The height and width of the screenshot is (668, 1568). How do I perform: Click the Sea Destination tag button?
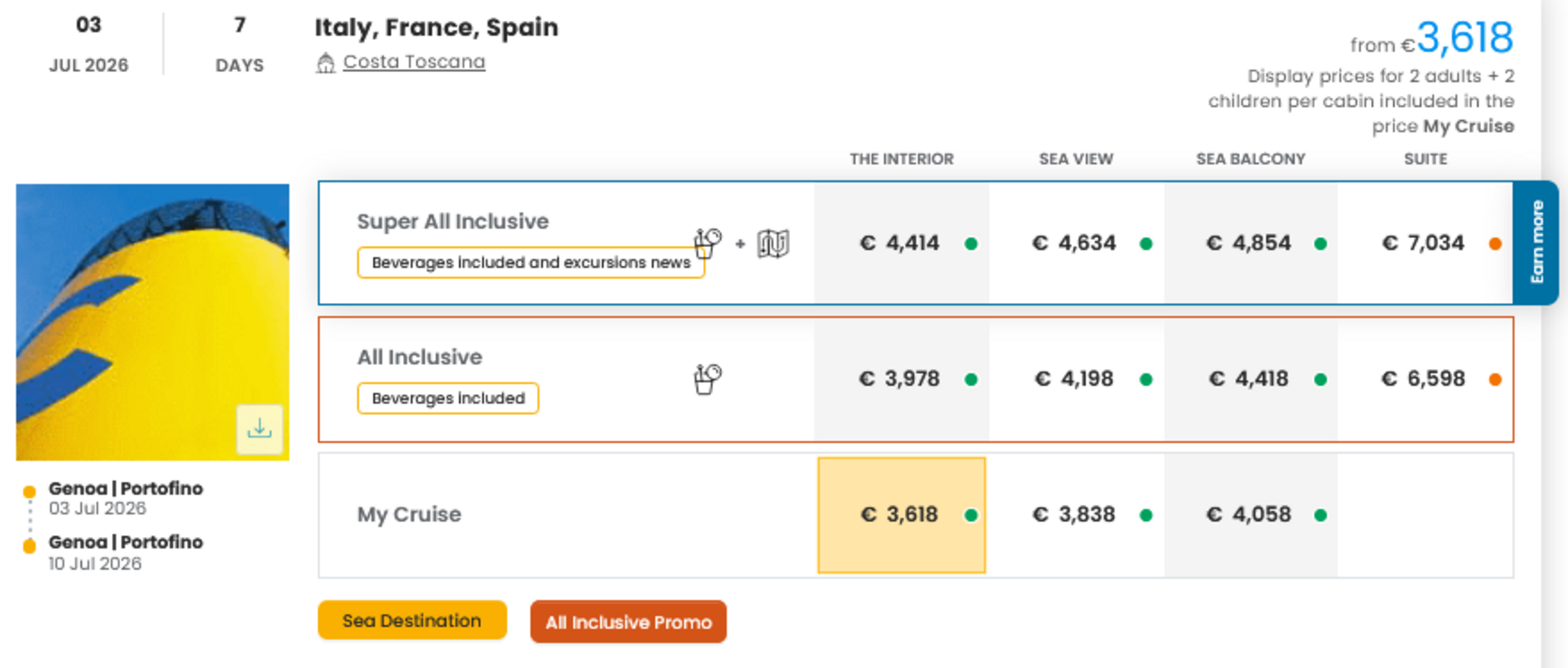click(412, 620)
